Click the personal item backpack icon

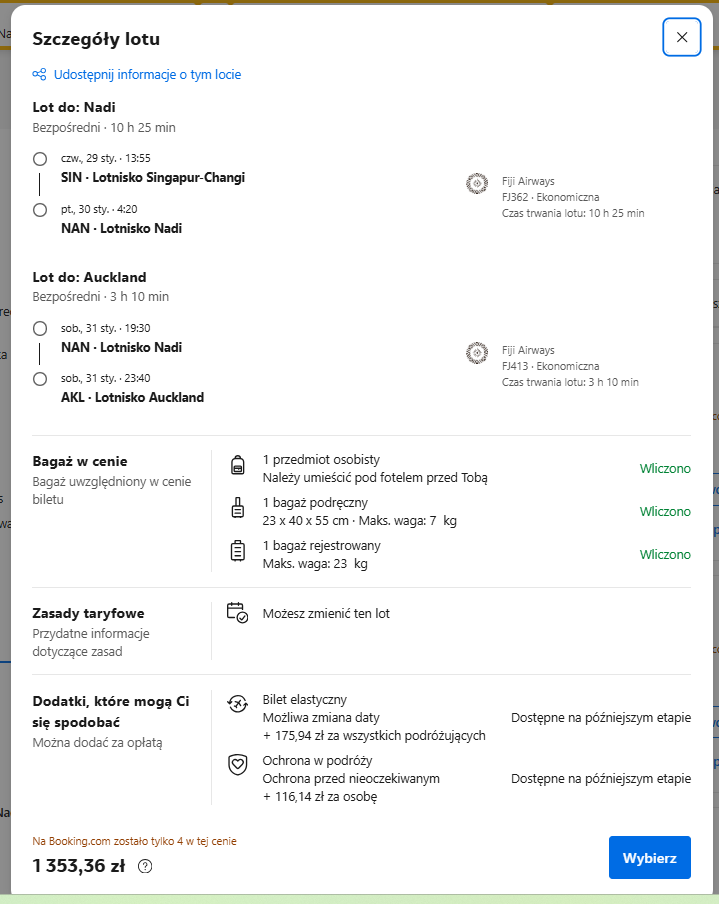coord(238,465)
